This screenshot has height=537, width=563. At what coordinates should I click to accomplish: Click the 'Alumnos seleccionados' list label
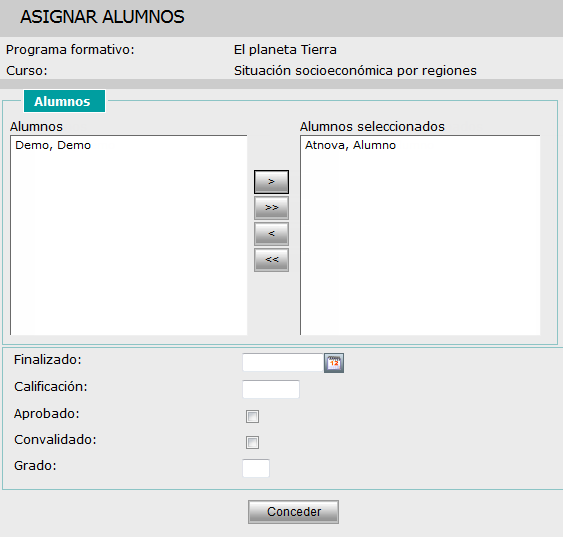pos(372,126)
